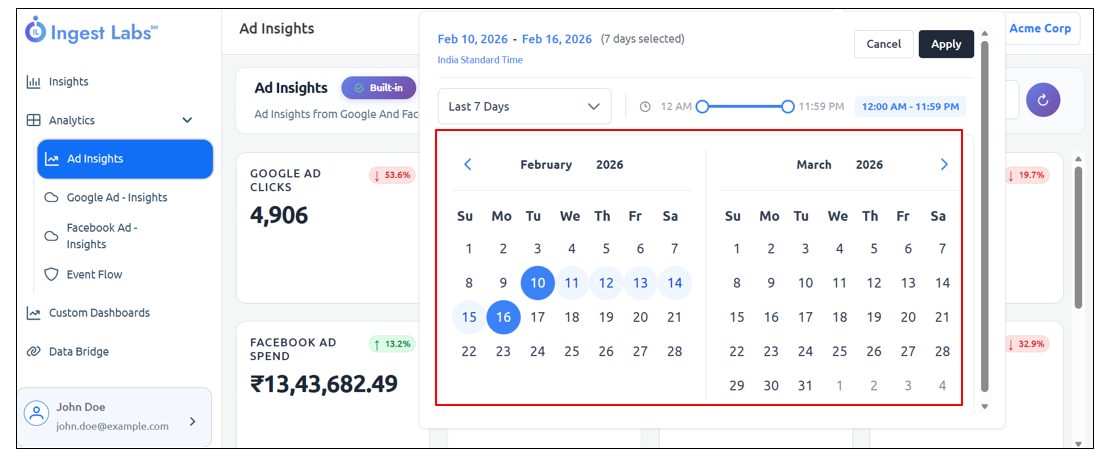Advance to next month with right arrow
Screen dimensions: 1105x463
tap(943, 165)
